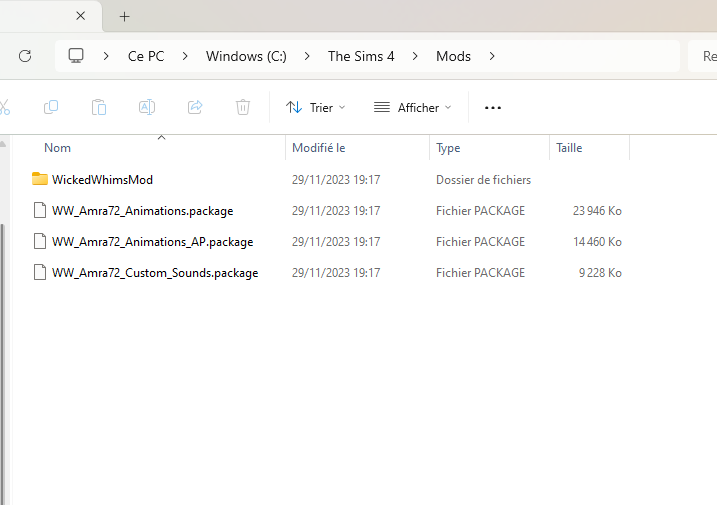Screen dimensions: 717x505
Task: Select WW_Amra72_Animations.package file
Action: (x=143, y=211)
